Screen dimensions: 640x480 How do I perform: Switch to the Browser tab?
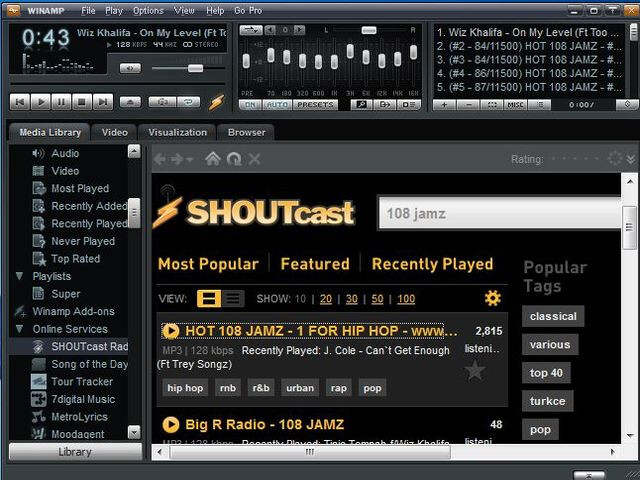coord(247,132)
